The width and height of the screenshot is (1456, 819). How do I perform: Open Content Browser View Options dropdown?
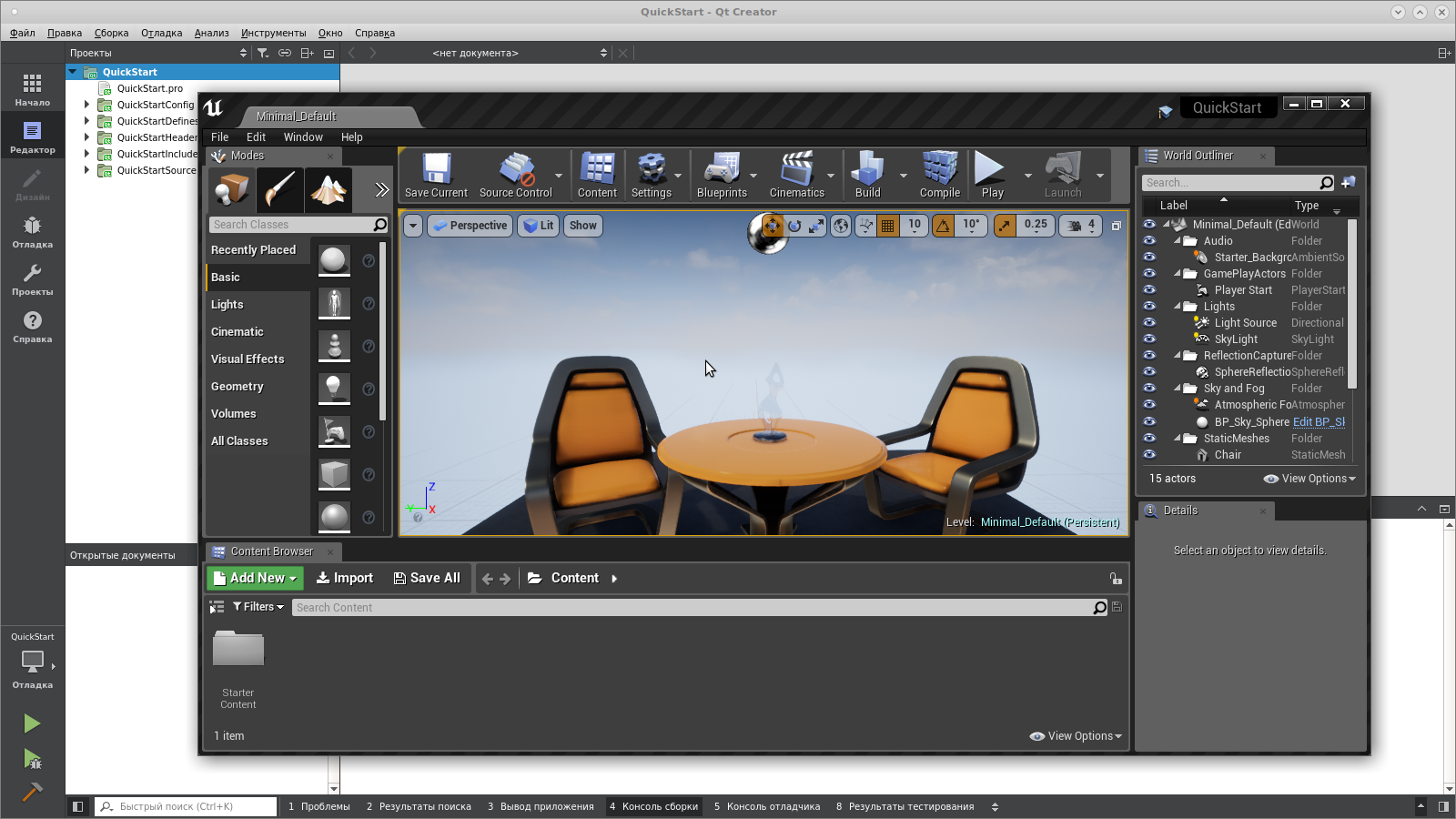pyautogui.click(x=1076, y=736)
